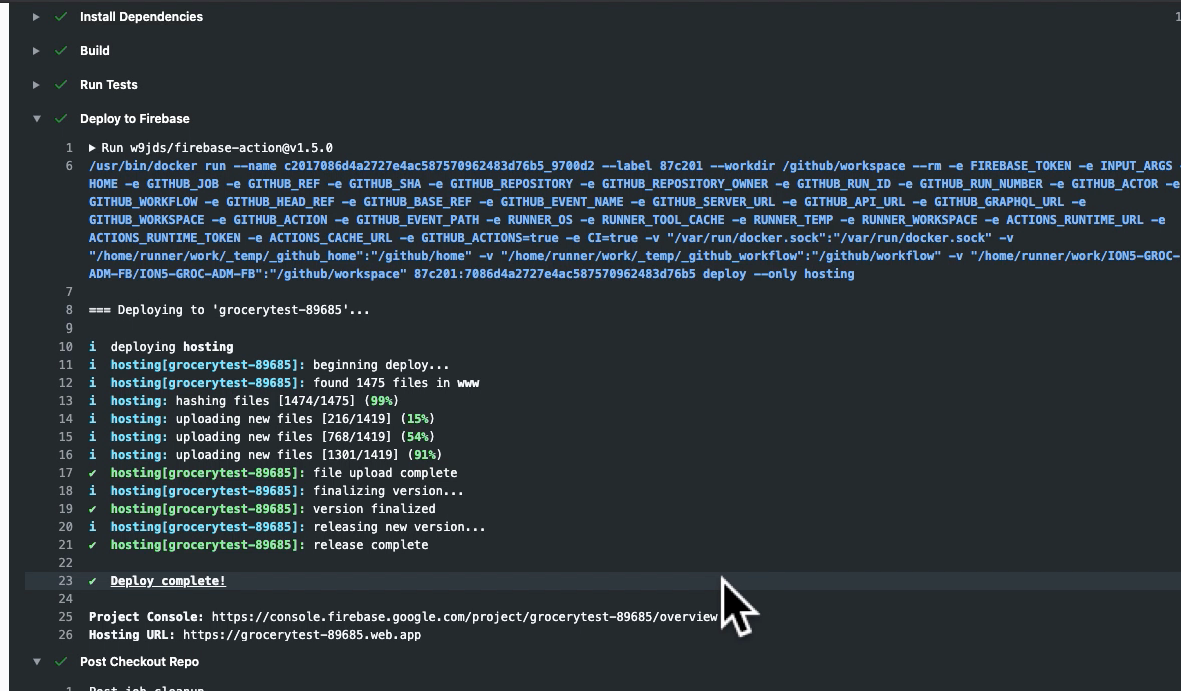Click the 'releasing new version...' log line
Viewport: 1181px width, 691px height.
point(399,527)
